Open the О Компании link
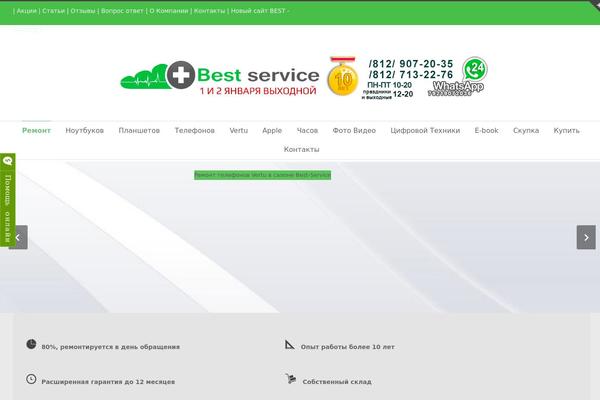The width and height of the screenshot is (600, 400). tap(169, 11)
